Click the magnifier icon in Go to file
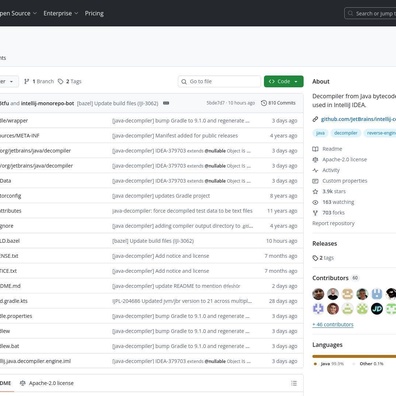The image size is (396, 396). coord(184,82)
